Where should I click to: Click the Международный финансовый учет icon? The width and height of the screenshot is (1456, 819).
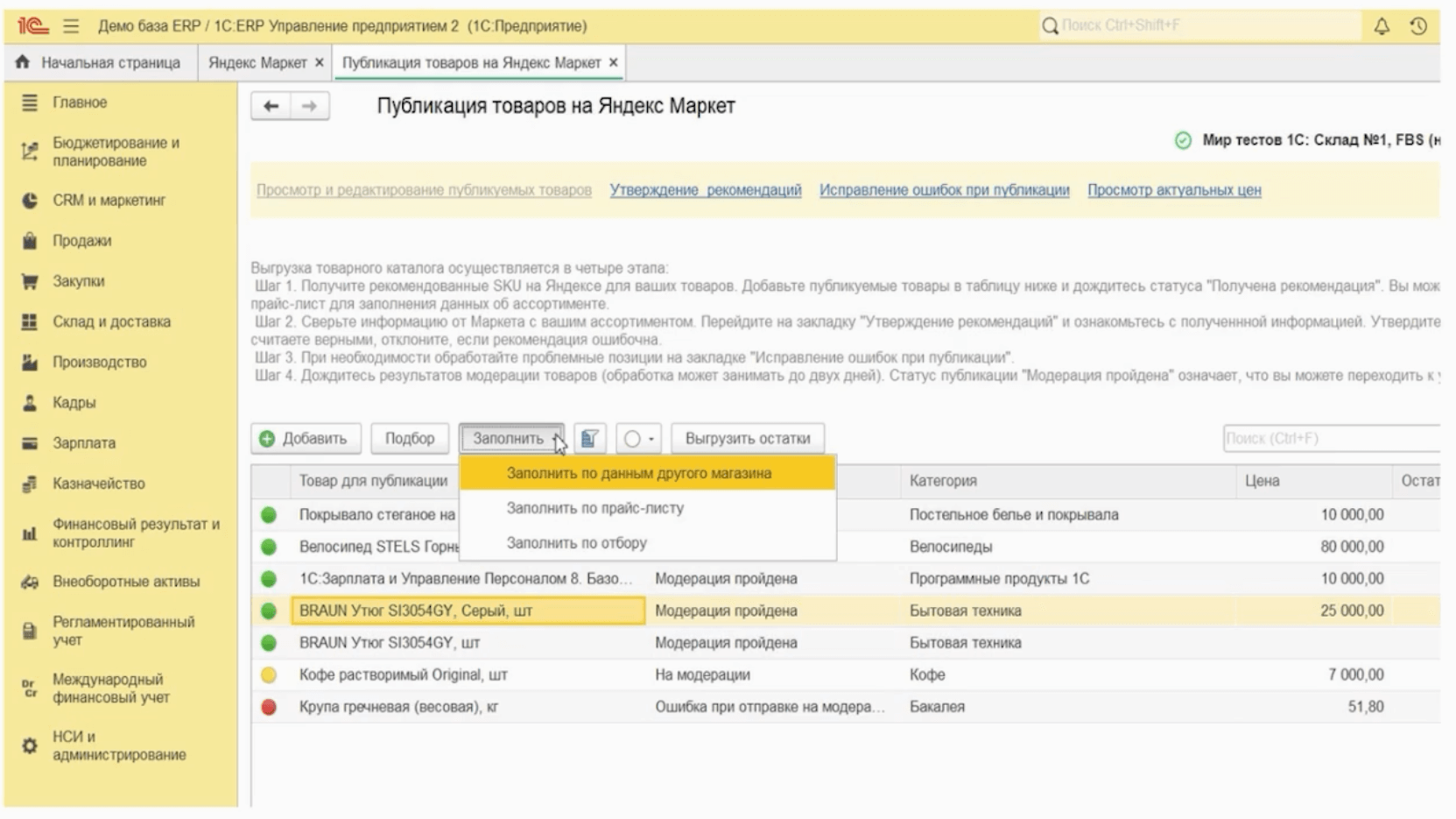click(x=30, y=688)
